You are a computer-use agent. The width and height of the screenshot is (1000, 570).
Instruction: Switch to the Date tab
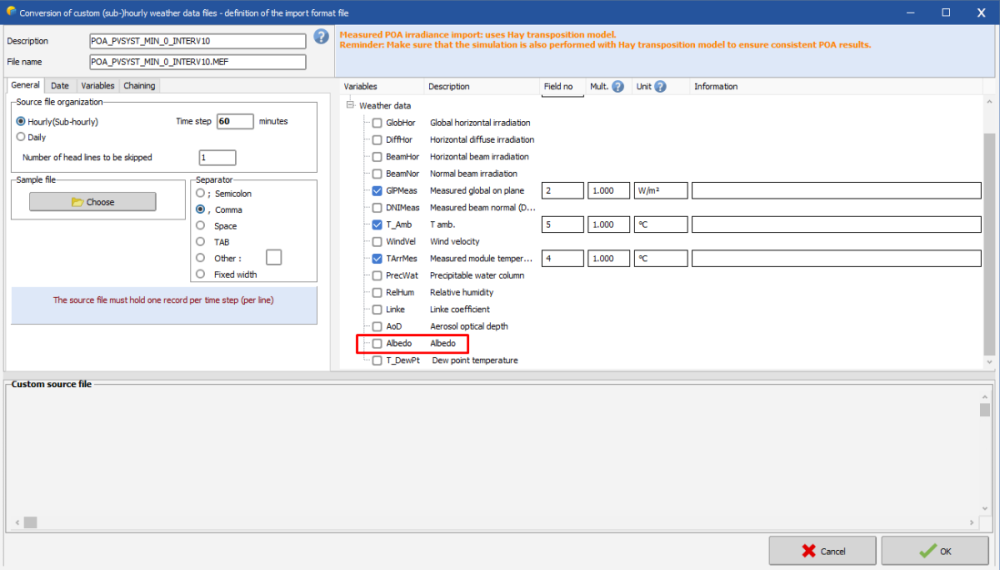coord(60,86)
